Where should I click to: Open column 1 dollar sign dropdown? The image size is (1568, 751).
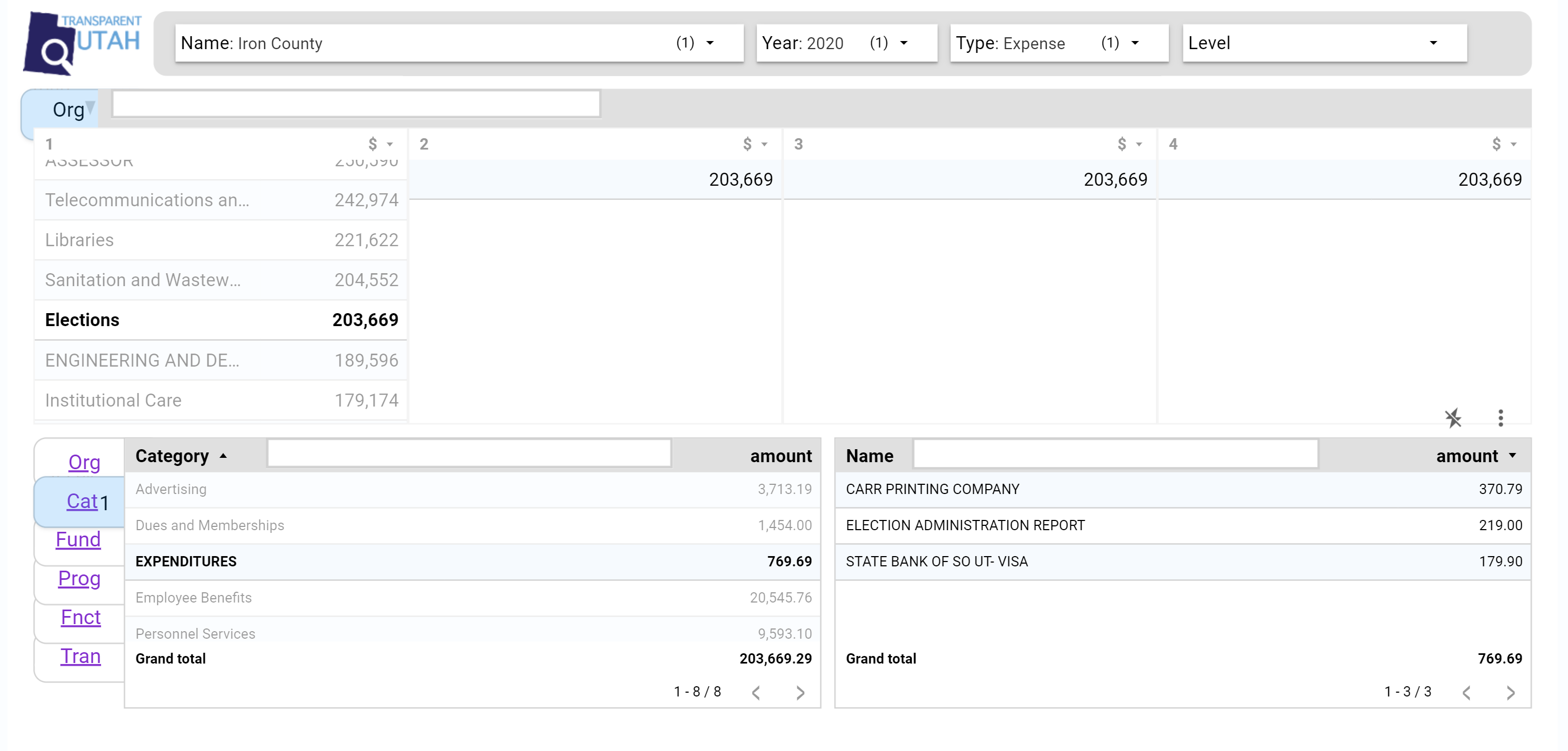(380, 144)
